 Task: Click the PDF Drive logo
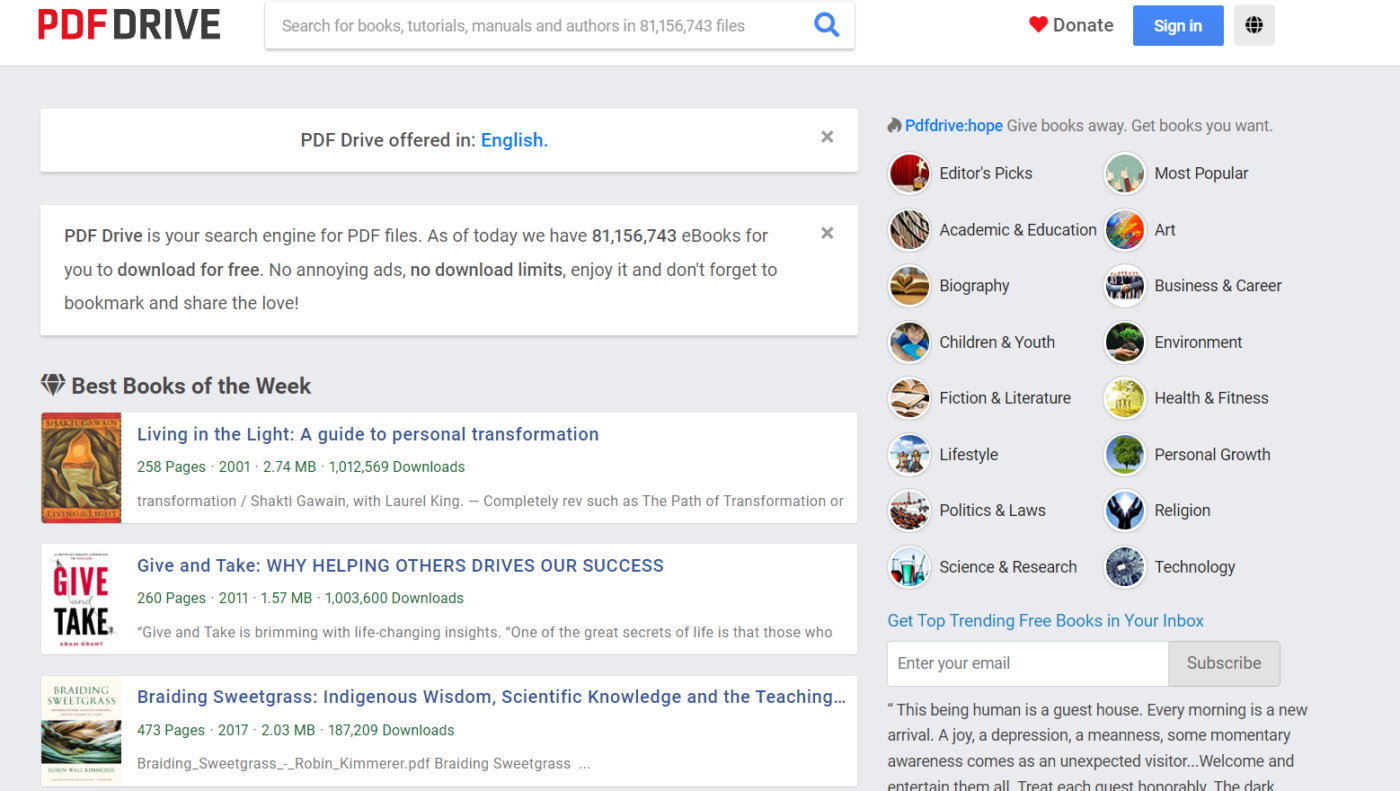129,25
